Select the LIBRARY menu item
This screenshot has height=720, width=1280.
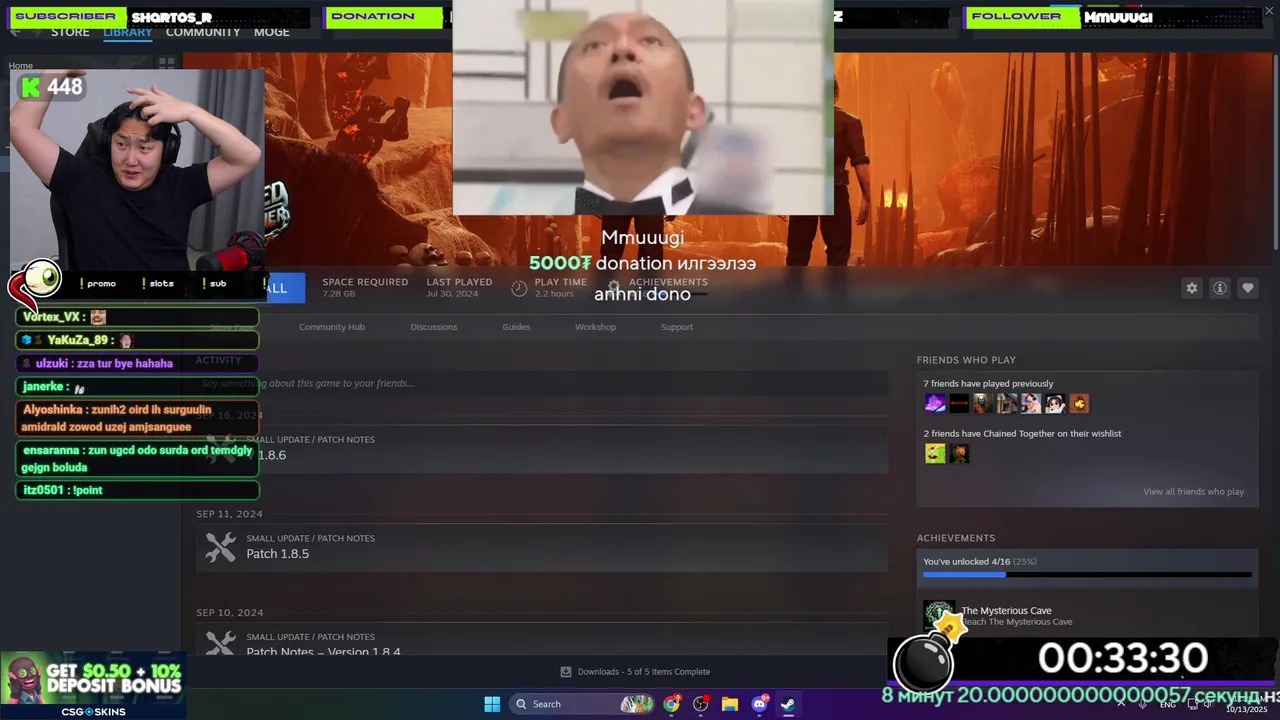128,32
